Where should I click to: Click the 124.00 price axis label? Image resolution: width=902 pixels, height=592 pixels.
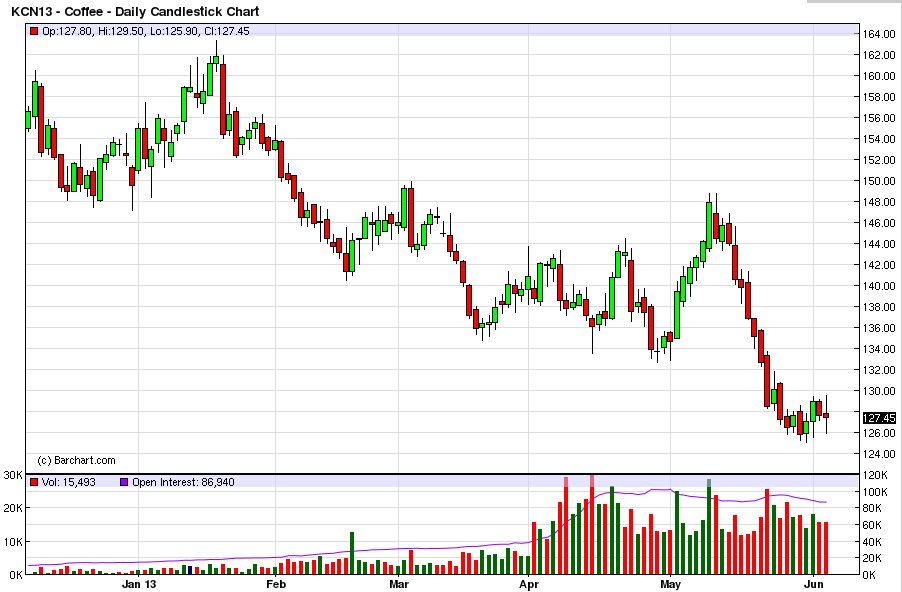[x=878, y=454]
